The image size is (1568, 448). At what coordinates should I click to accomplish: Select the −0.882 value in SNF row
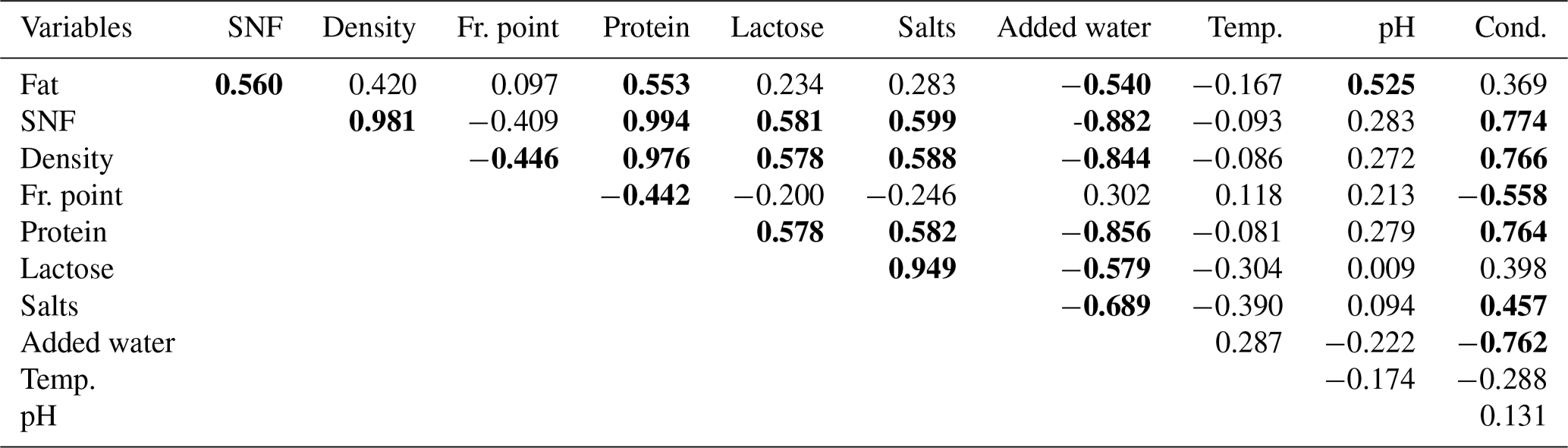(1111, 121)
